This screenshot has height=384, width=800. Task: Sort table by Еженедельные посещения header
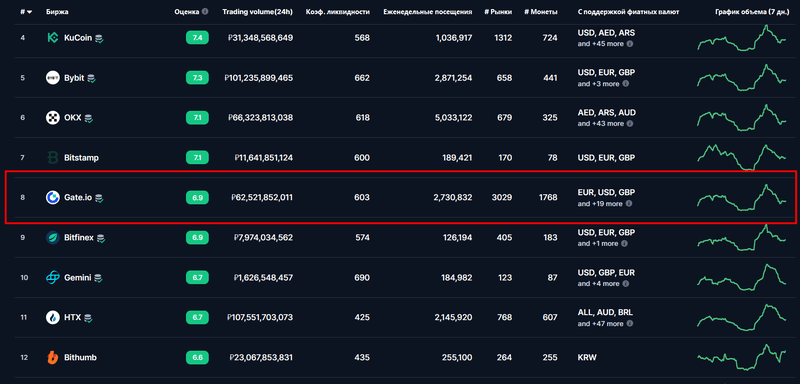428,11
